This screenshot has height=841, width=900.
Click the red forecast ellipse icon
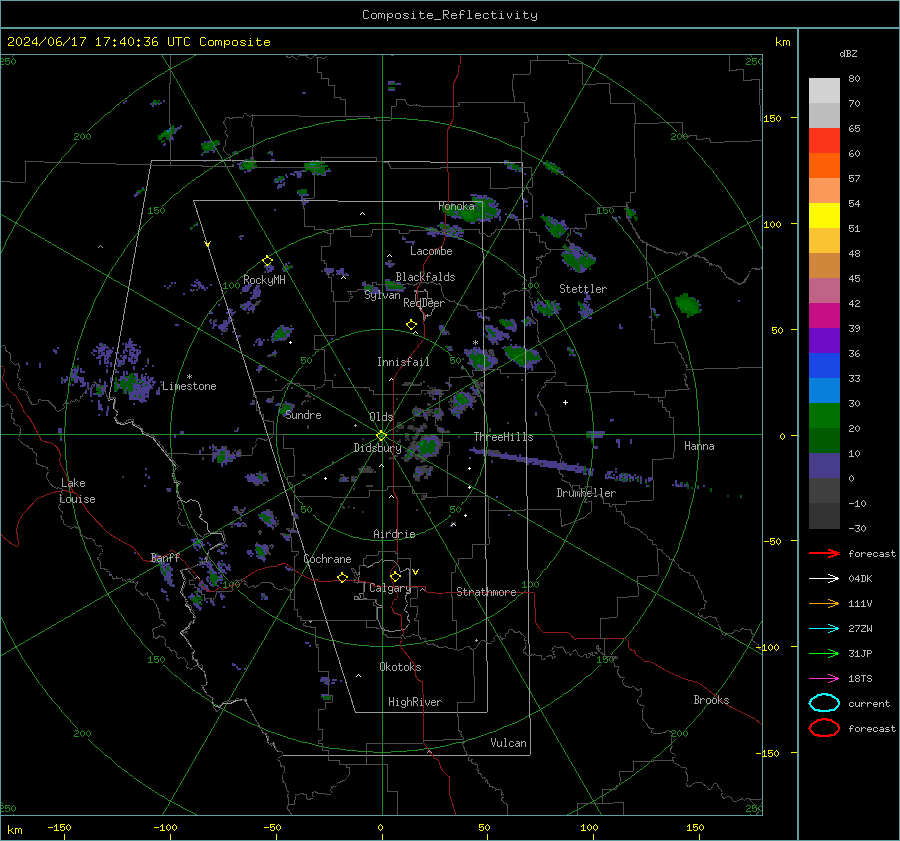click(824, 728)
